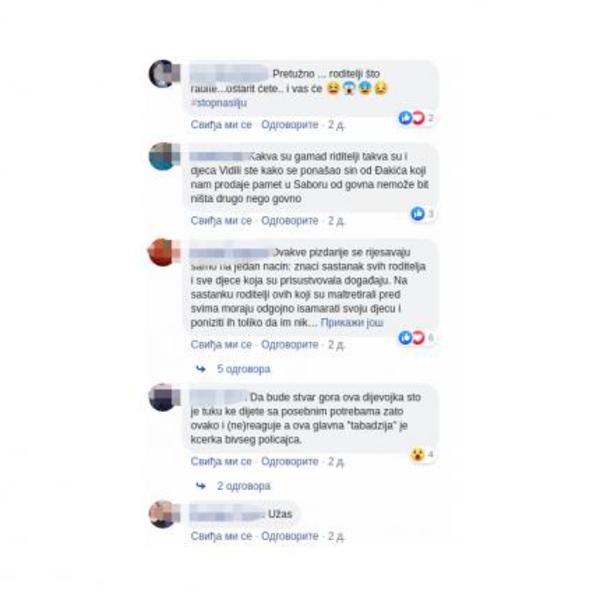Click the heart reaction icon on first comment
The height and width of the screenshot is (600, 600).
pyautogui.click(x=418, y=118)
